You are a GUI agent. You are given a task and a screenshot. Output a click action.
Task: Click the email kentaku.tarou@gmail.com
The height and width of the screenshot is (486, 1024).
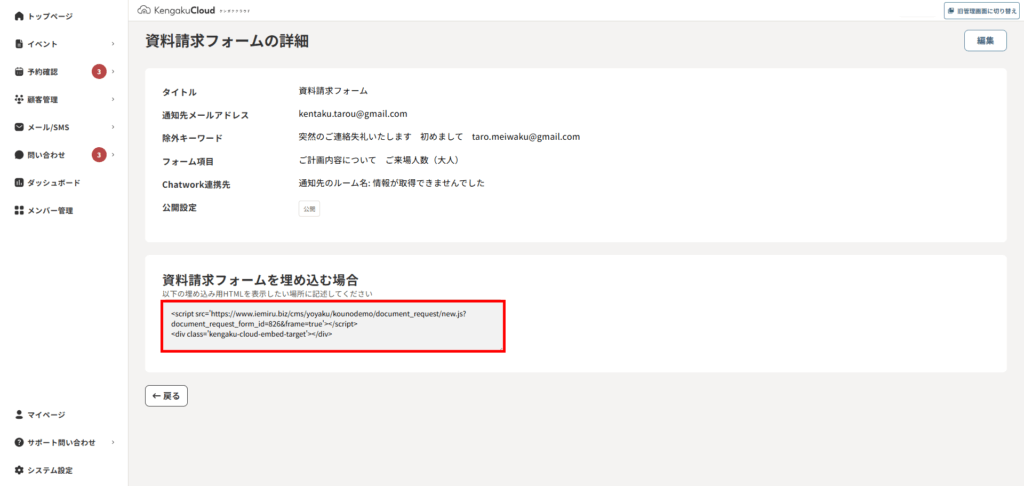(353, 114)
